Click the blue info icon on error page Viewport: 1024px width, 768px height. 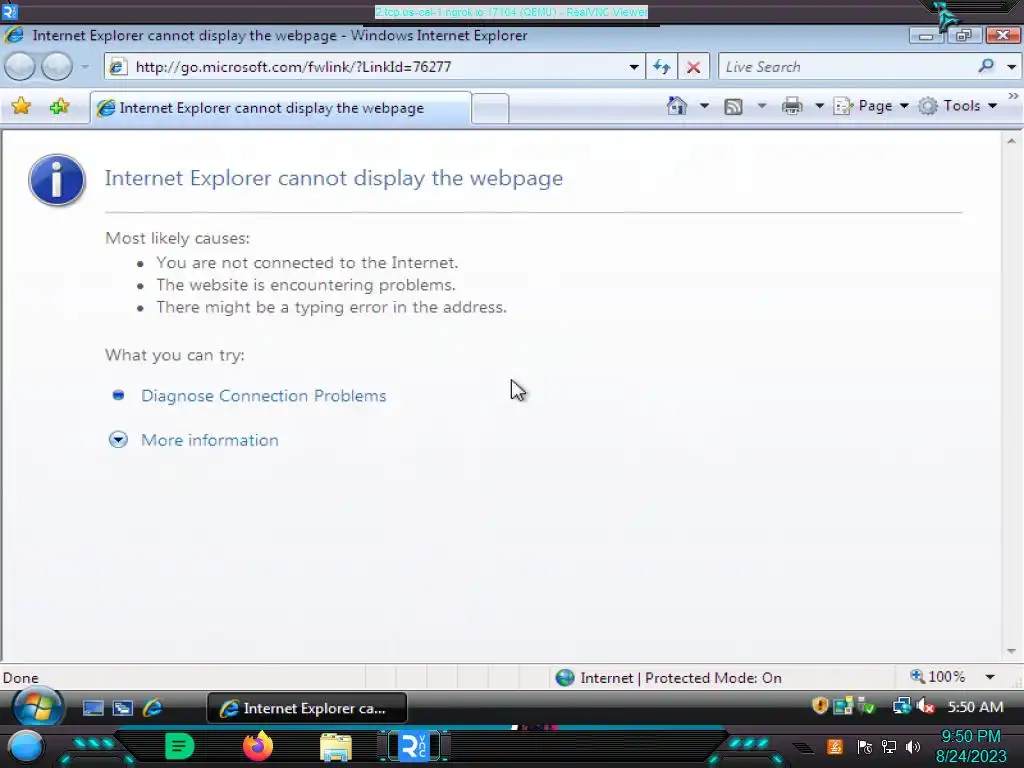[57, 180]
